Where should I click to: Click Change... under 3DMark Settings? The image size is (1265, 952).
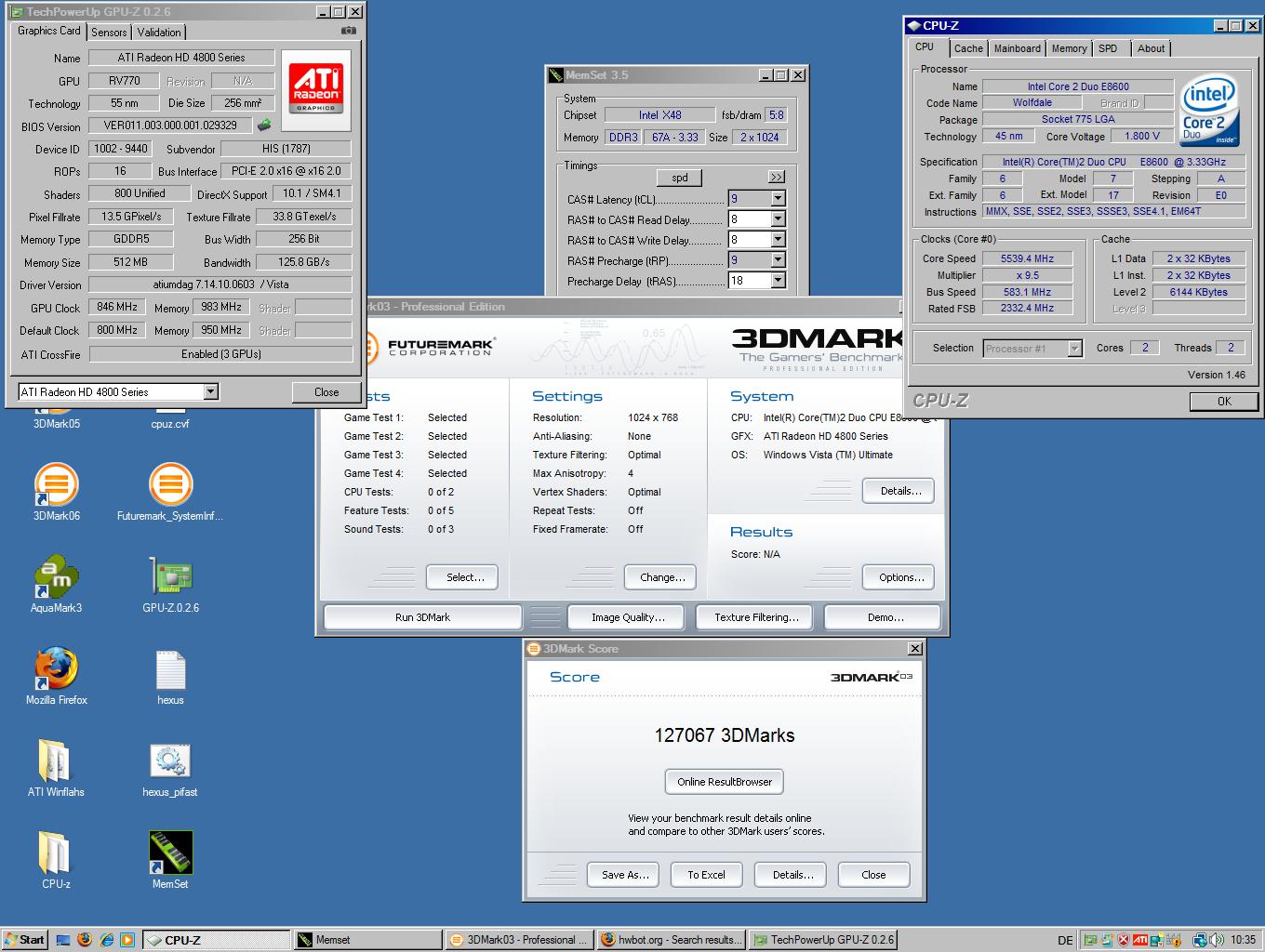(x=662, y=577)
